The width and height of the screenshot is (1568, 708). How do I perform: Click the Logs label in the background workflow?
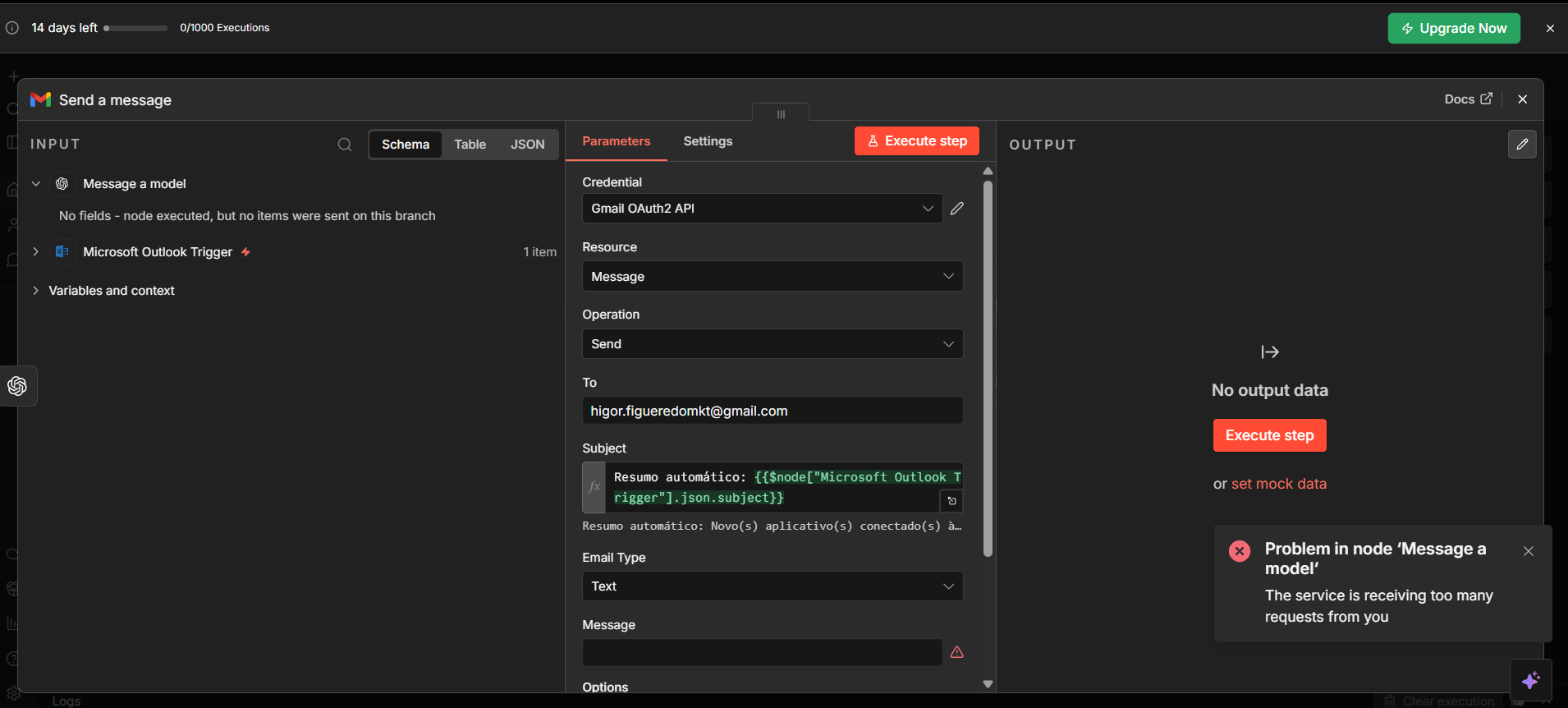coord(66,701)
